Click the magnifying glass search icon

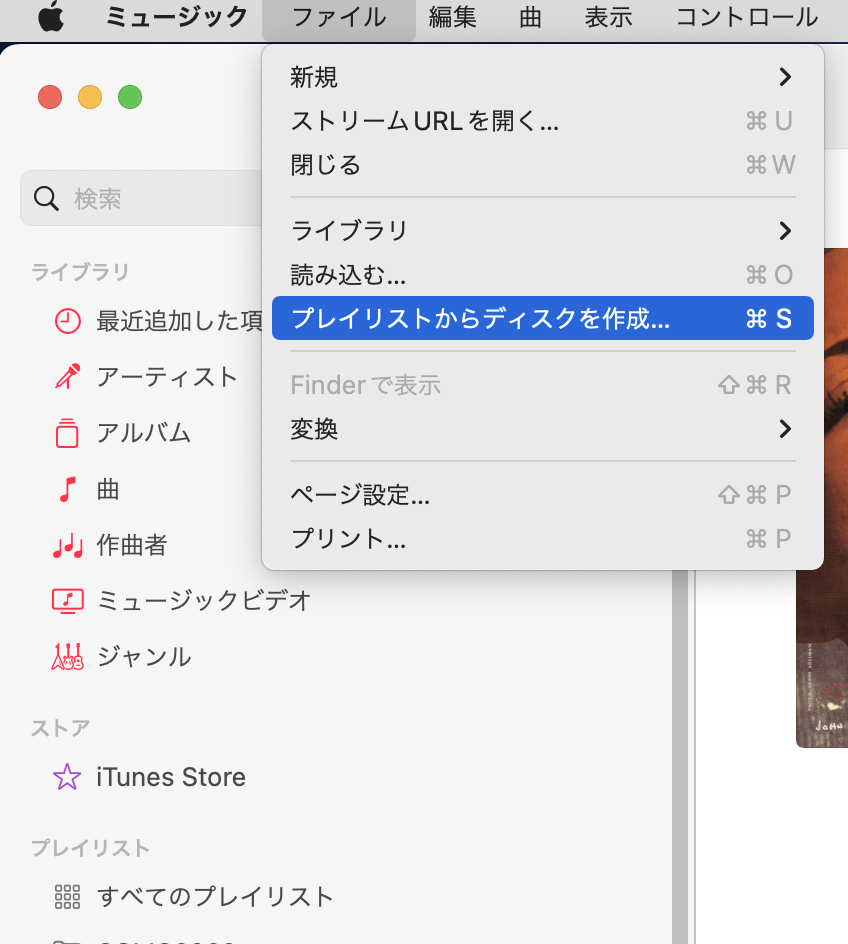[46, 198]
